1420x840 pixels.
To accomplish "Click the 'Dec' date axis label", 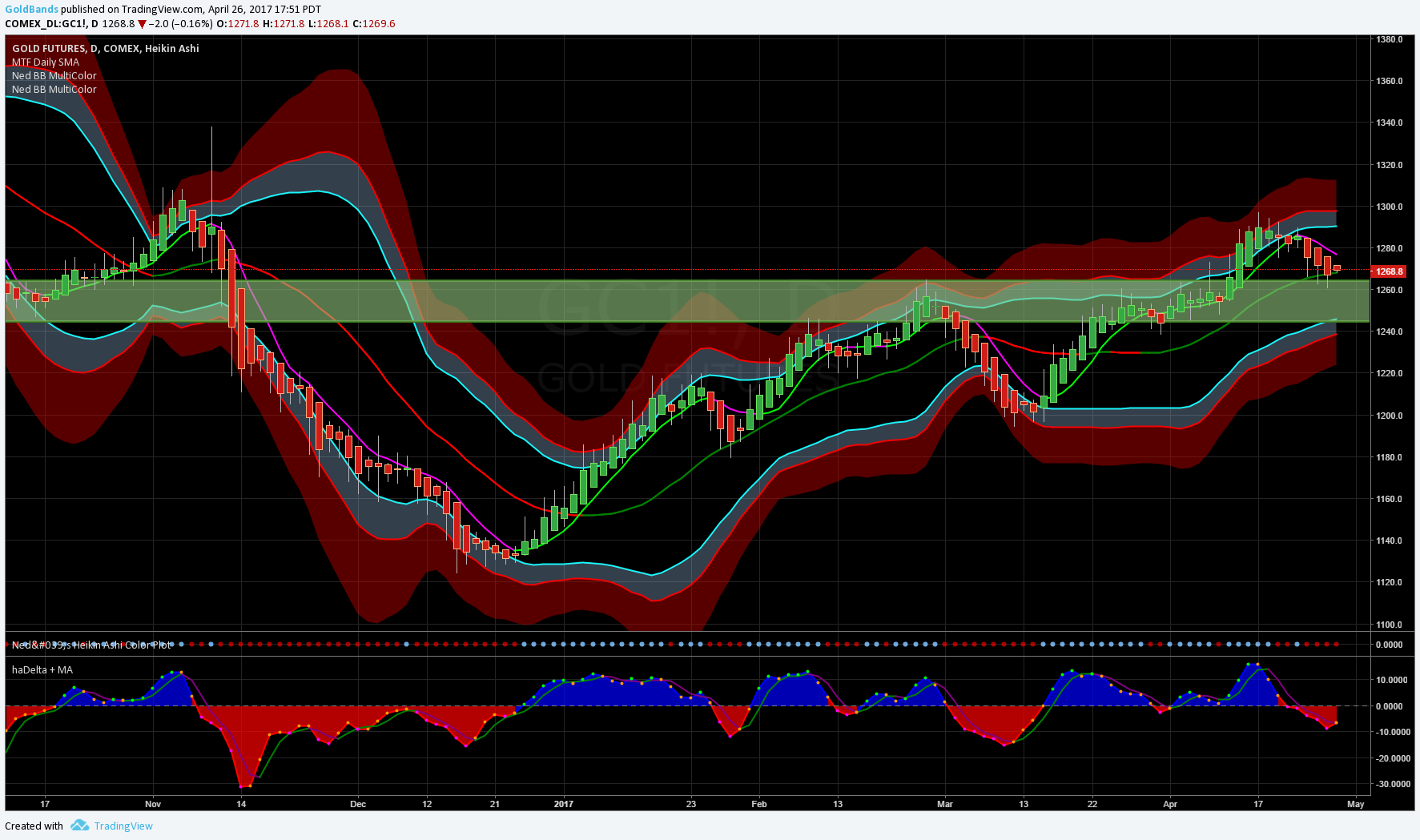I will [358, 804].
